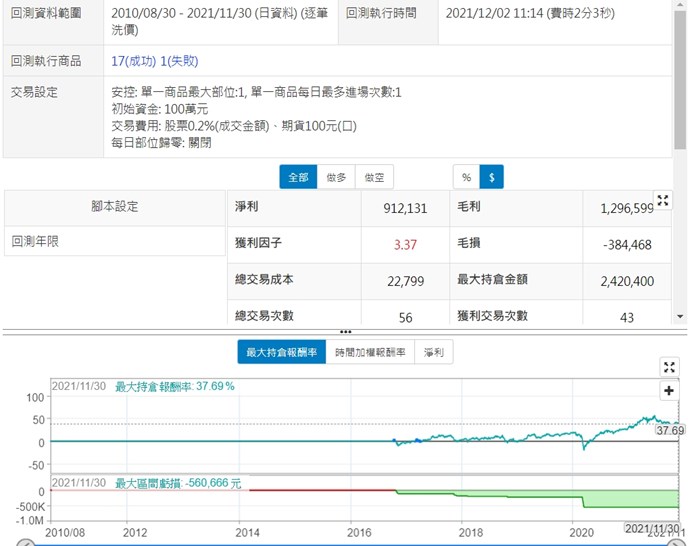This screenshot has width=690, height=546.
Task: Click the chart plus zoom icon
Action: pyautogui.click(x=669, y=391)
